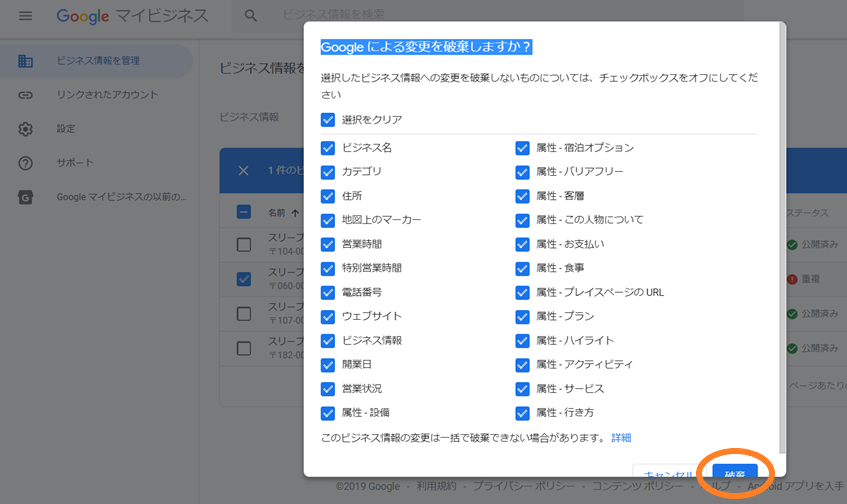Click the 詳細 link in dialog
Image resolution: width=847 pixels, height=504 pixels.
pos(621,438)
